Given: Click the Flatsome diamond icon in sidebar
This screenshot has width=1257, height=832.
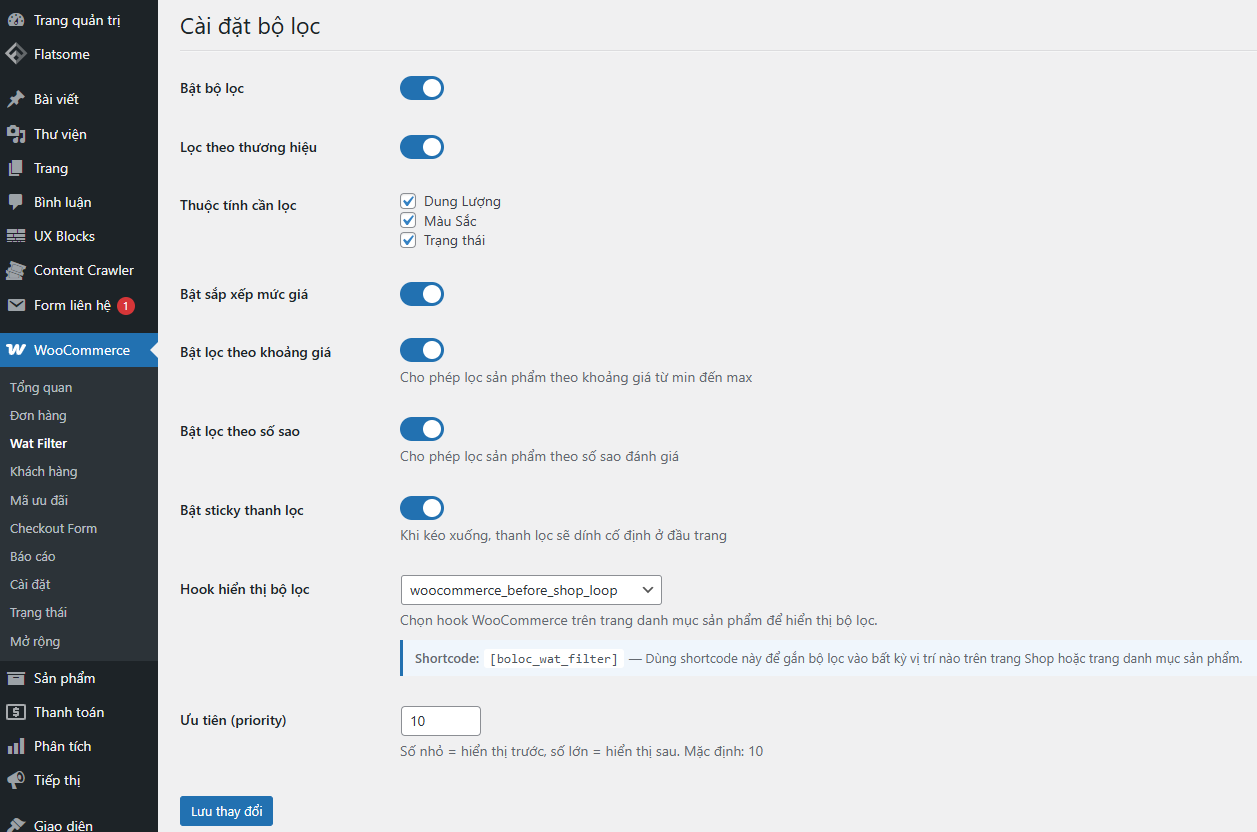Looking at the screenshot, I should click(x=16, y=54).
